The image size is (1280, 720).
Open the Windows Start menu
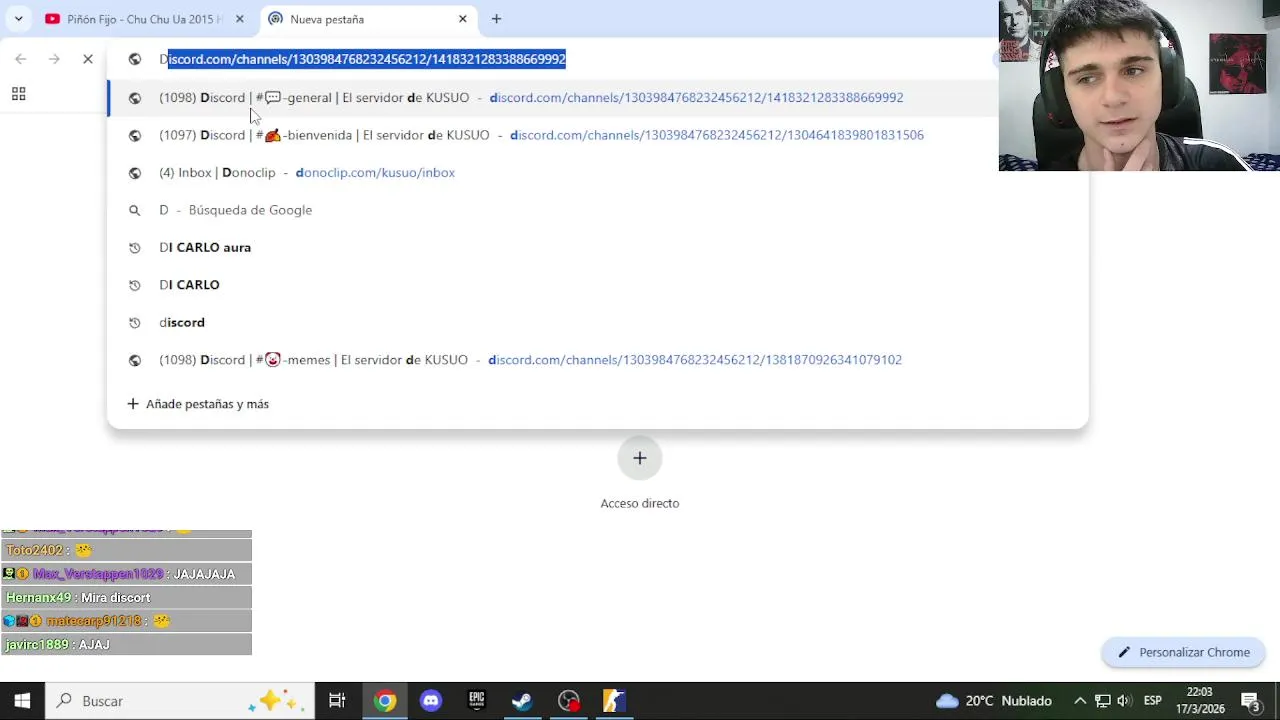coord(22,701)
